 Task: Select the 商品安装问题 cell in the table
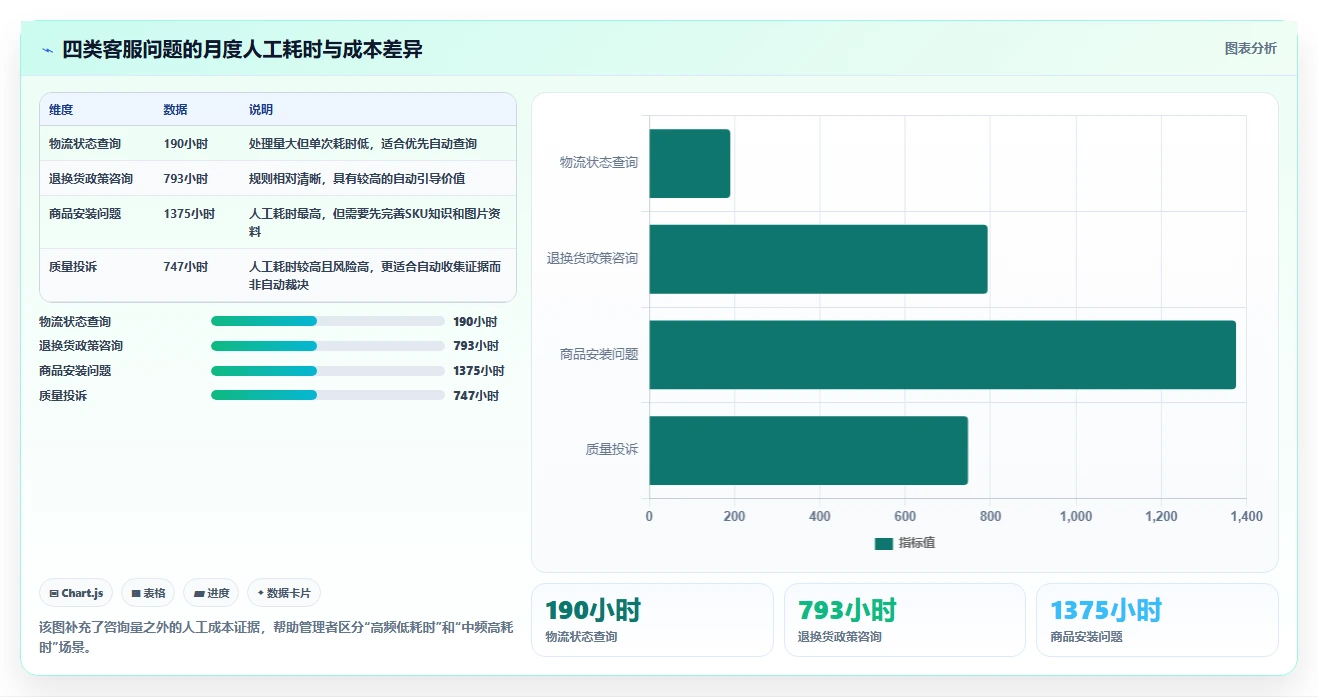[x=85, y=214]
